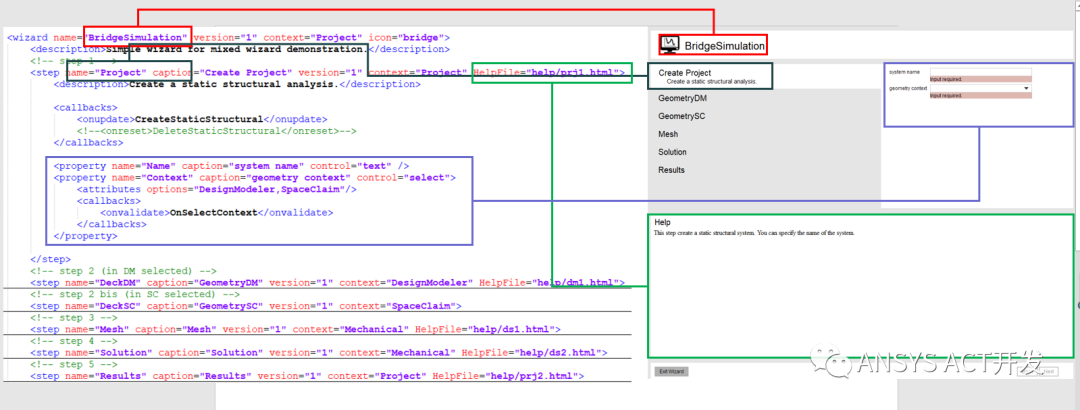Click the commented DeleteStaticStructural onreset line

click(217, 131)
